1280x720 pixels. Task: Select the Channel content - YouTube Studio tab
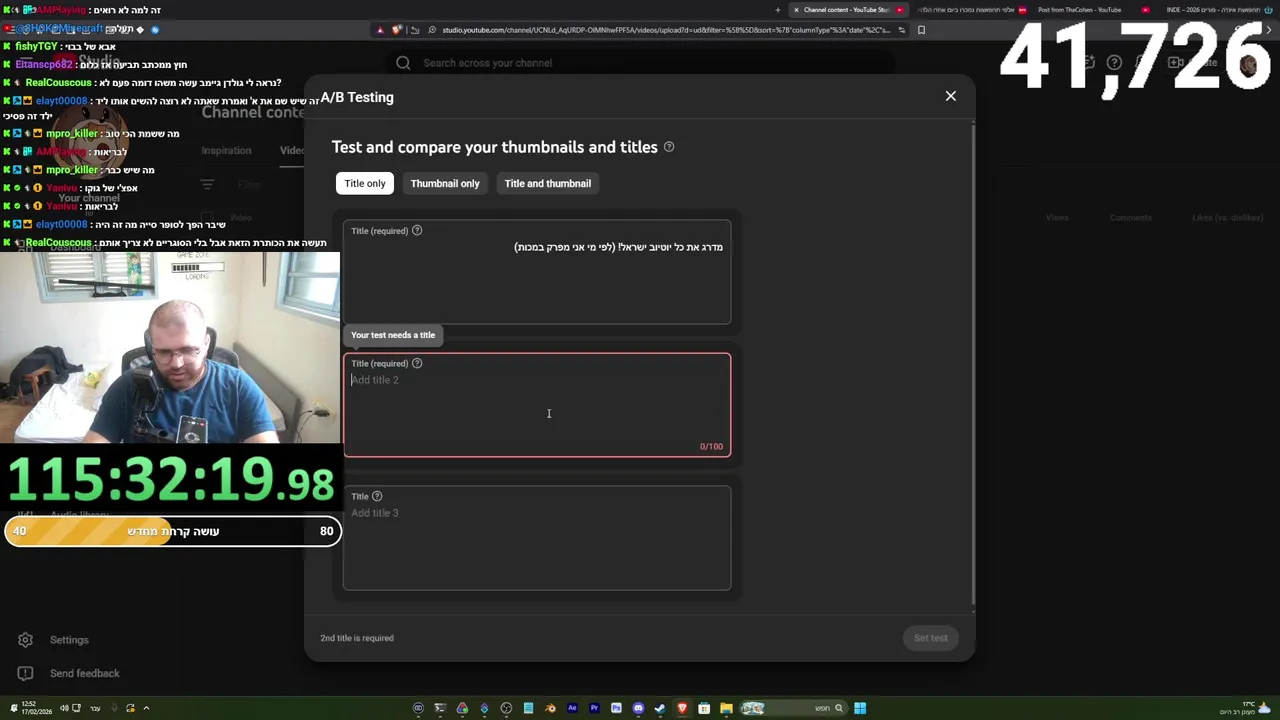846,10
